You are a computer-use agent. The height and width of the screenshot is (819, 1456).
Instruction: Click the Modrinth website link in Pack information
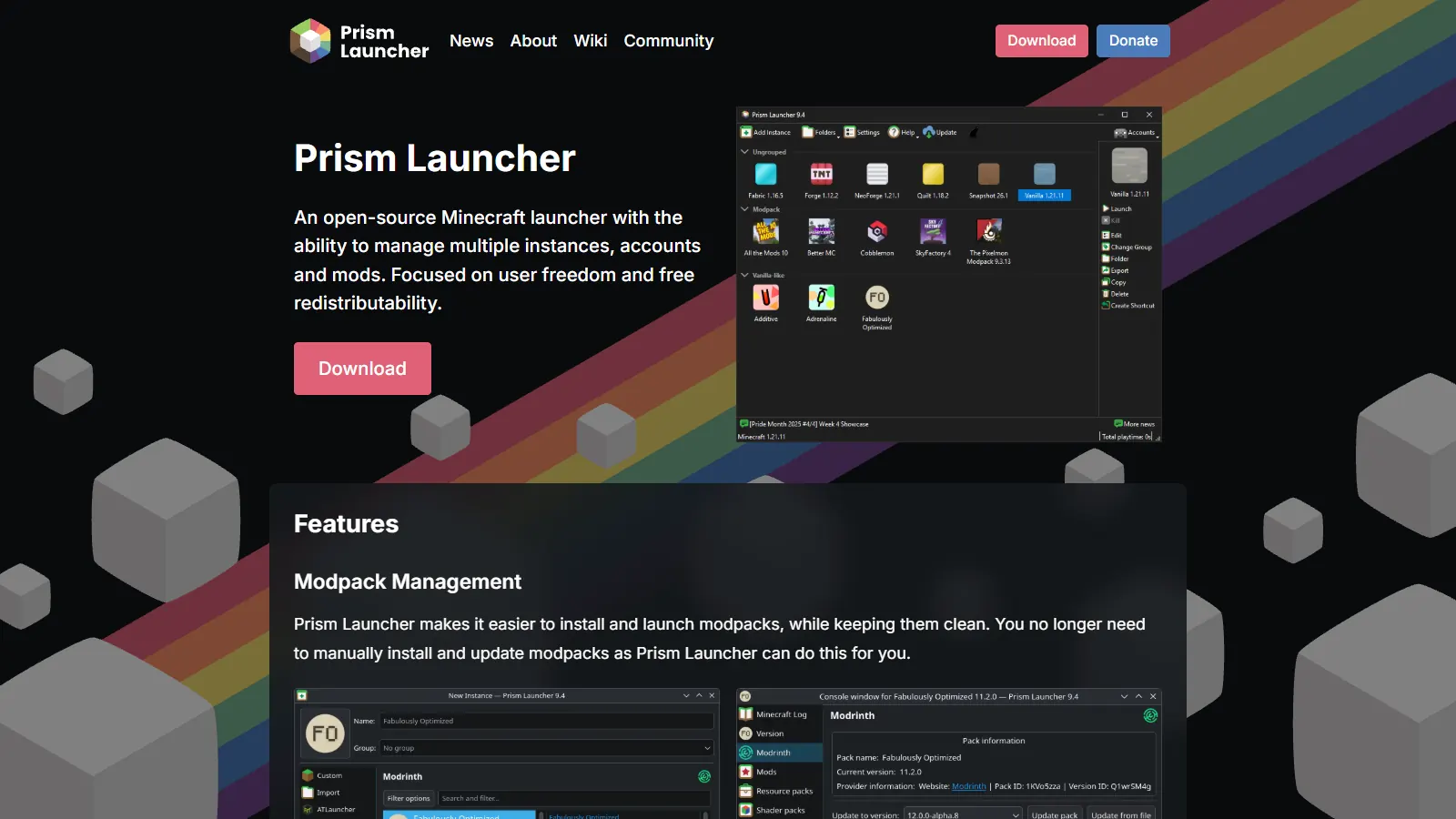[x=969, y=786]
